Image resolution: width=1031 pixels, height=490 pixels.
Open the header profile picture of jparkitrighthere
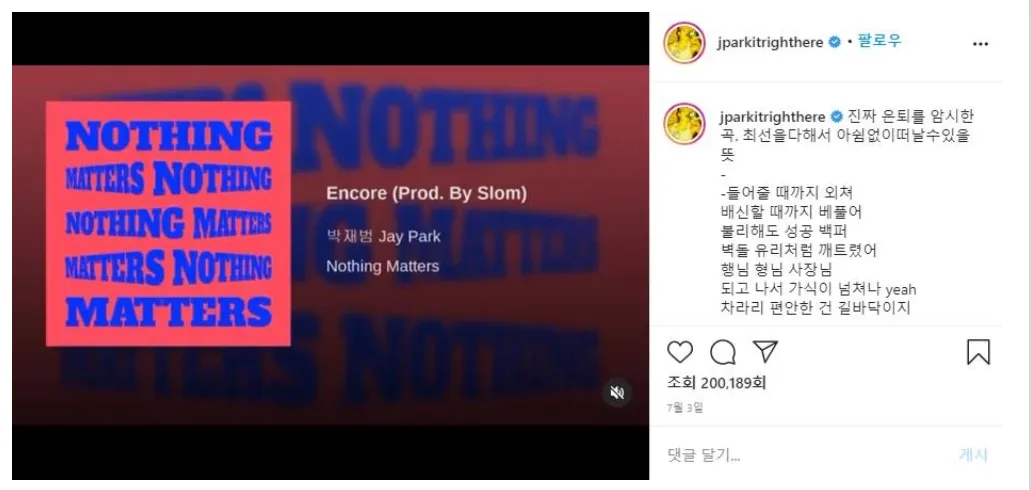tap(684, 43)
